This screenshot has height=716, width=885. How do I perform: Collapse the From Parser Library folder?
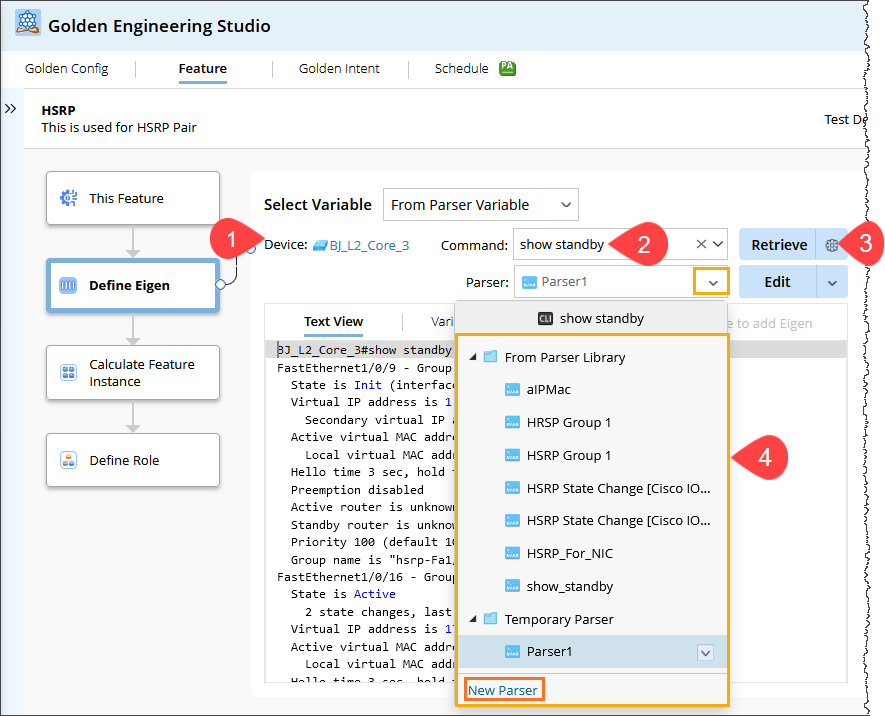(x=473, y=357)
